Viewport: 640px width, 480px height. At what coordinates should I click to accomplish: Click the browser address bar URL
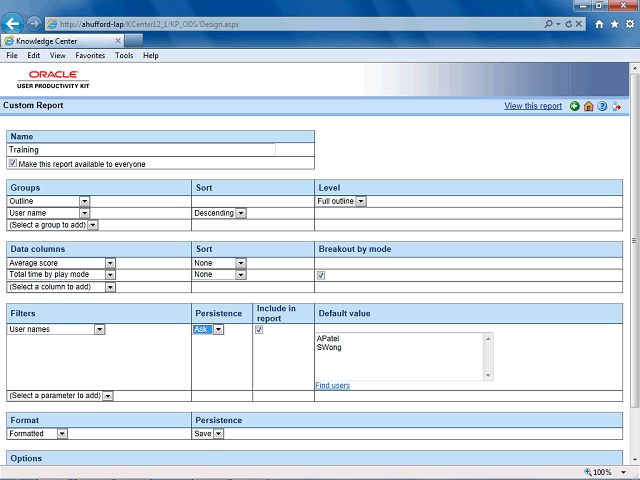149,24
